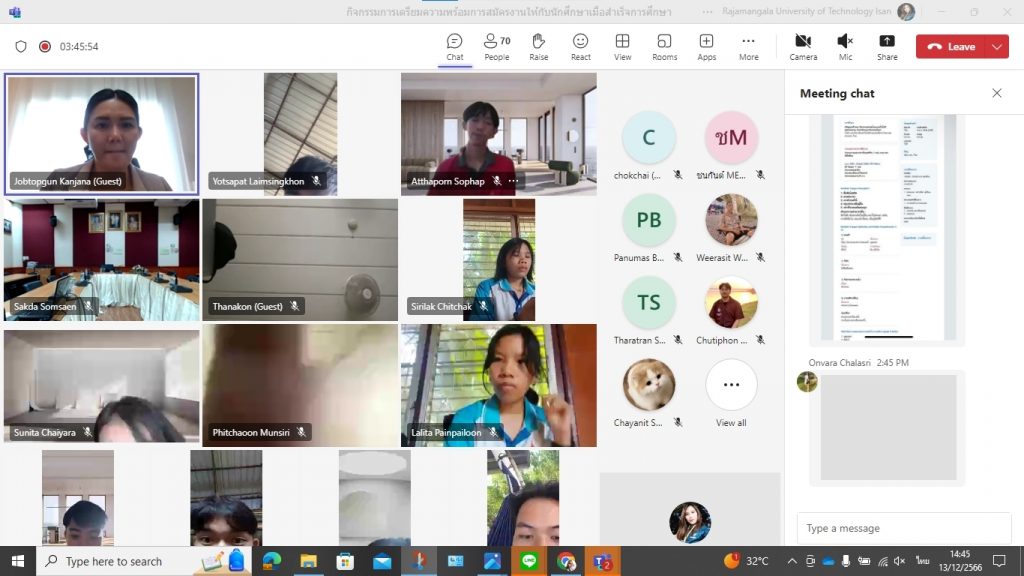Click the recording indicator button
The width and height of the screenshot is (1024, 576).
point(45,46)
